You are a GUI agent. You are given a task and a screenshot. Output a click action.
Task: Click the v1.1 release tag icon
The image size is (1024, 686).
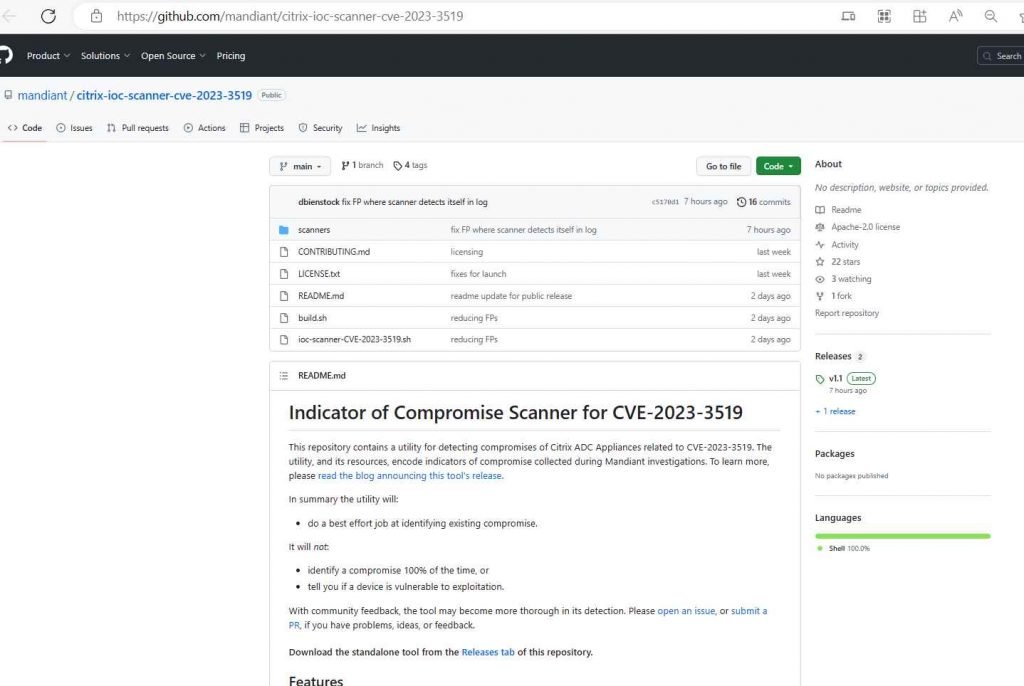tap(820, 379)
